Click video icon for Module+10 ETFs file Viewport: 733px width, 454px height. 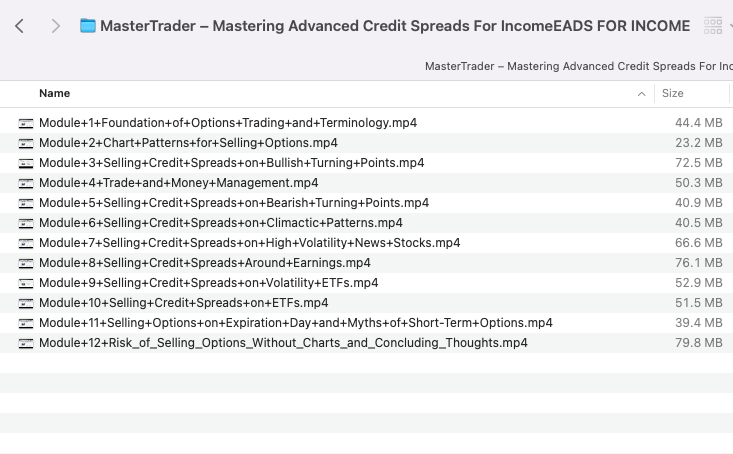tap(26, 304)
